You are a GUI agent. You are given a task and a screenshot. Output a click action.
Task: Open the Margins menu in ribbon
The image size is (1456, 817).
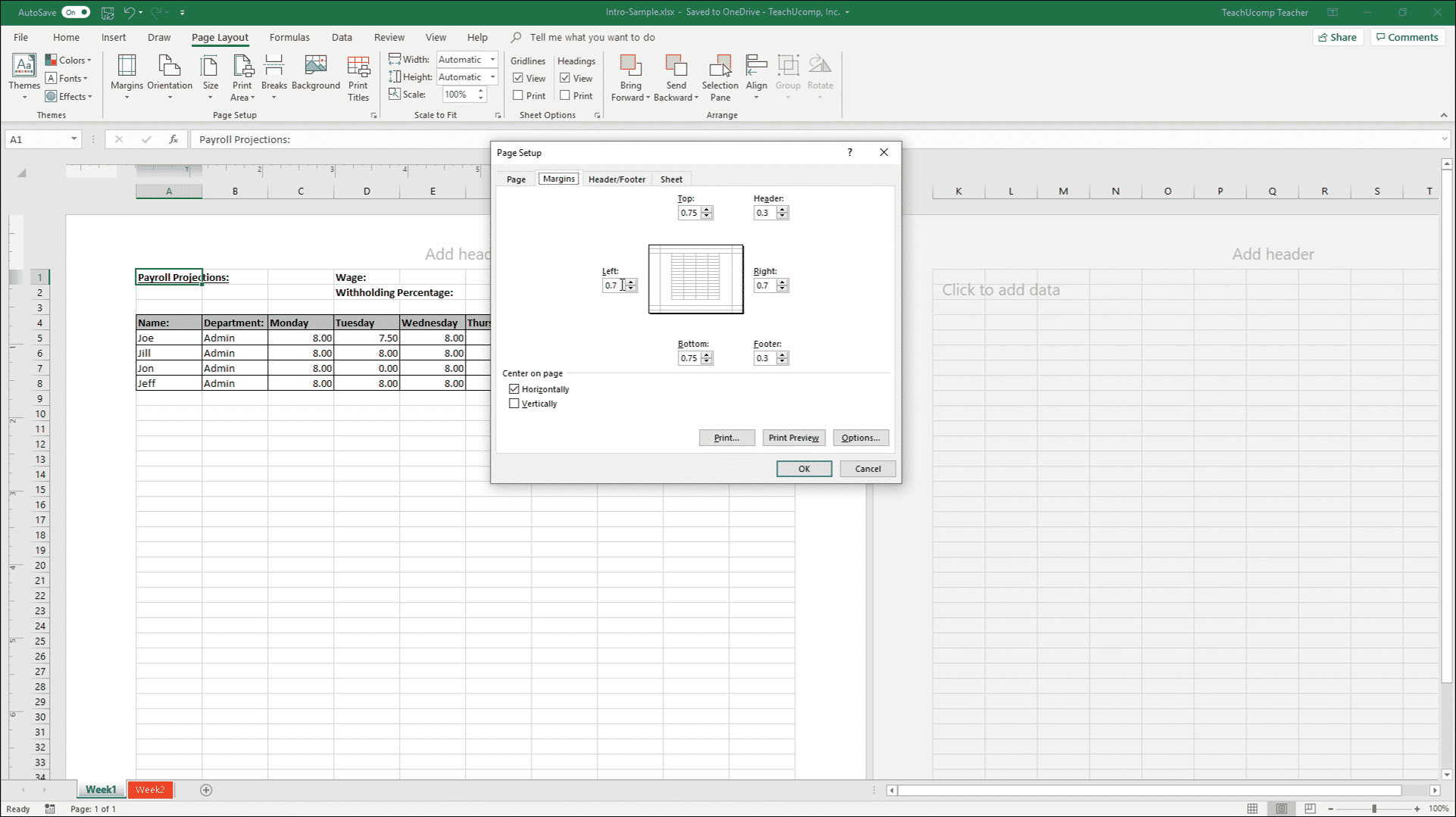click(127, 77)
